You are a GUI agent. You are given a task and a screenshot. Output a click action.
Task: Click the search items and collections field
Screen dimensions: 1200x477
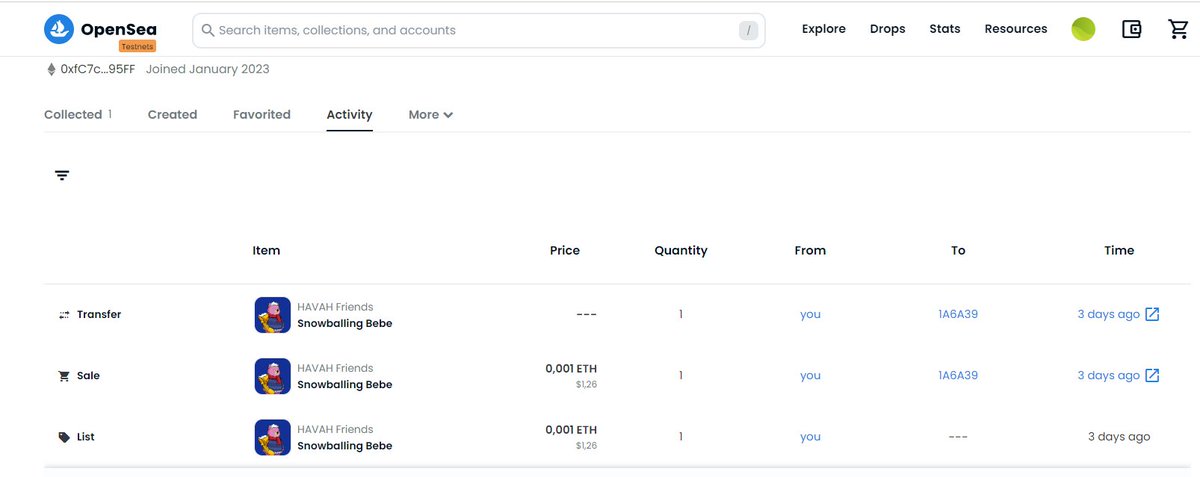tap(479, 30)
